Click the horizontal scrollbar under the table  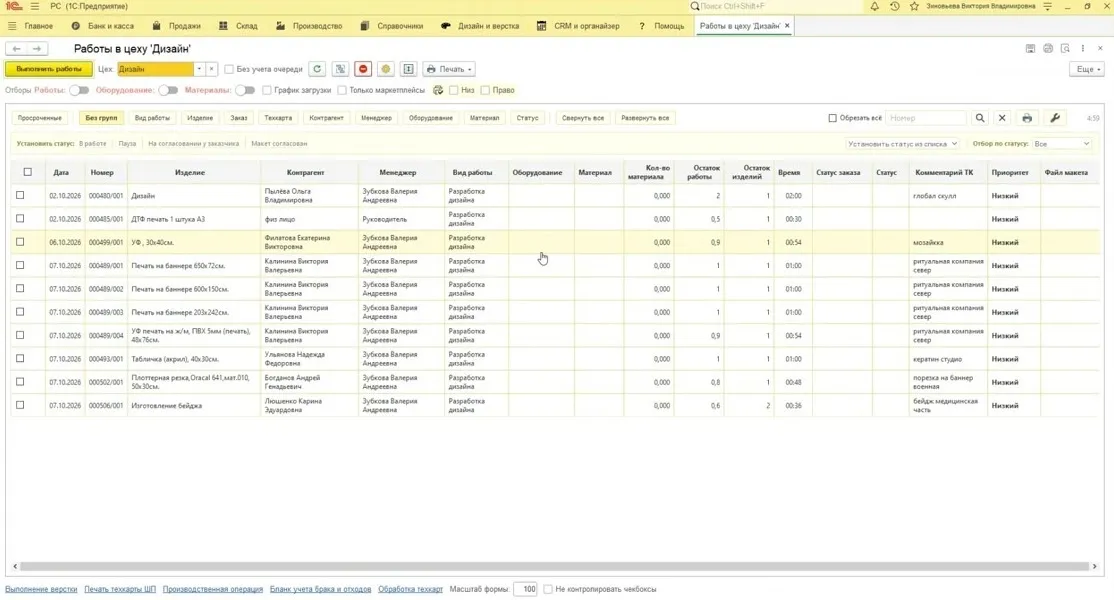(x=554, y=566)
